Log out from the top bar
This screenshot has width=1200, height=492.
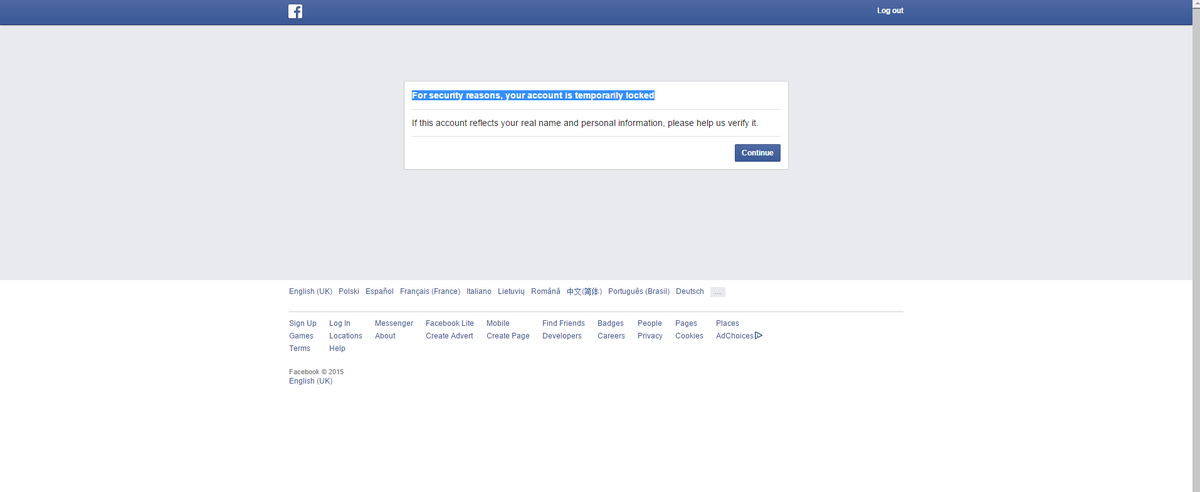[890, 11]
